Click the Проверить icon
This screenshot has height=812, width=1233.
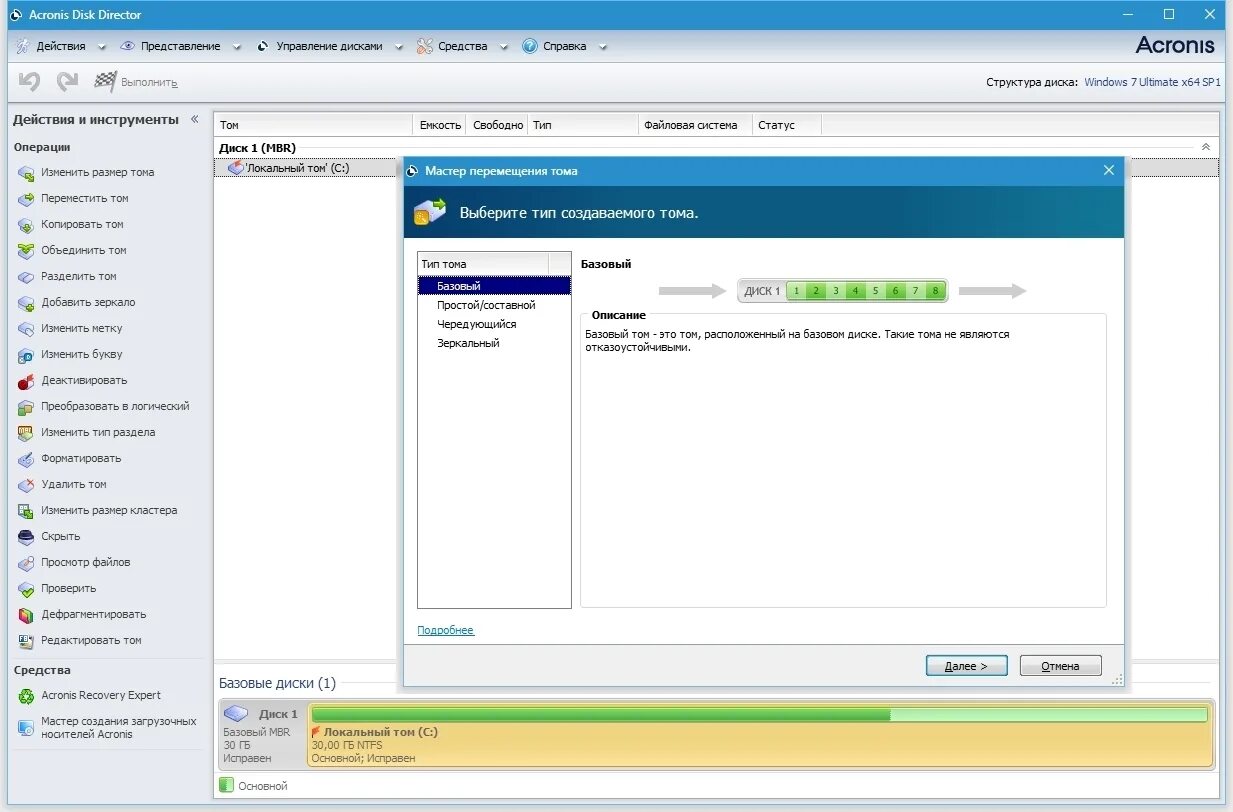[x=26, y=589]
